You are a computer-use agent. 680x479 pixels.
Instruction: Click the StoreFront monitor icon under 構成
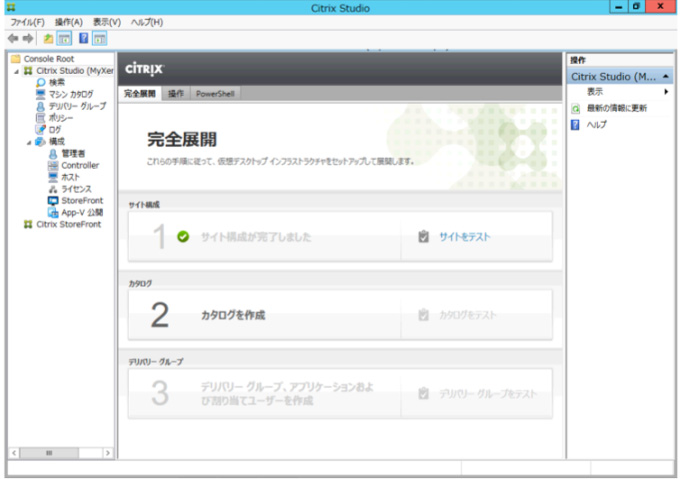(53, 201)
